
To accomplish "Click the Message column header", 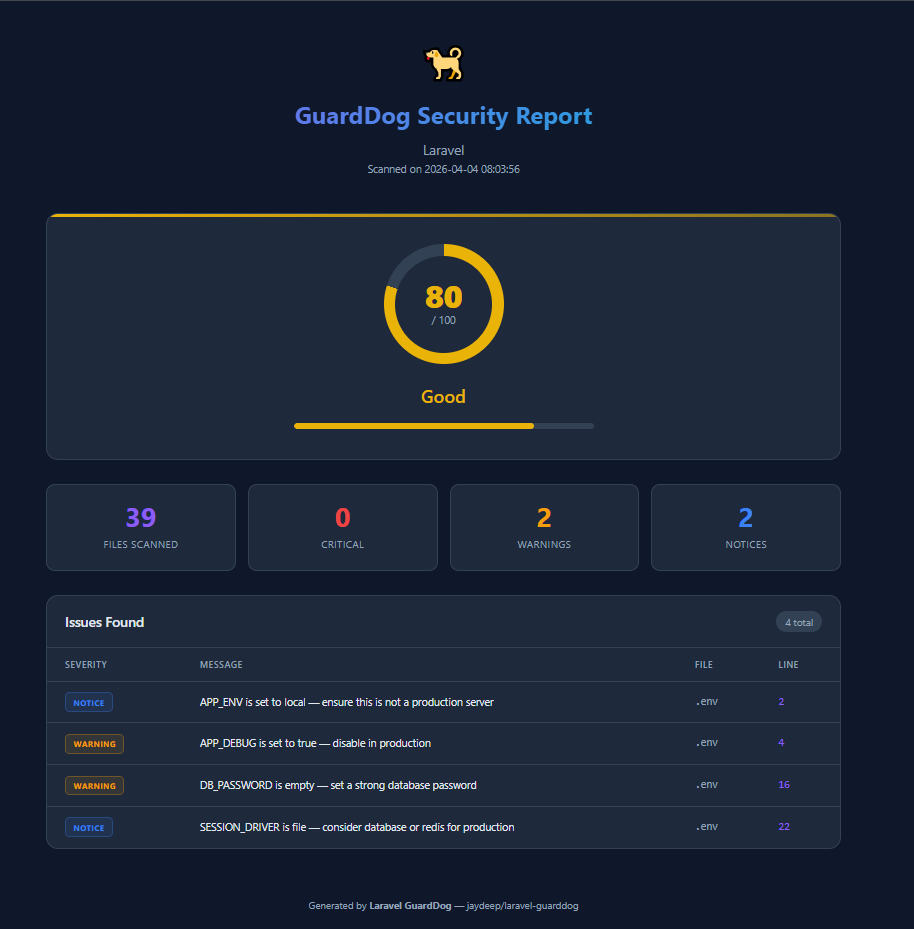I will pyautogui.click(x=221, y=665).
